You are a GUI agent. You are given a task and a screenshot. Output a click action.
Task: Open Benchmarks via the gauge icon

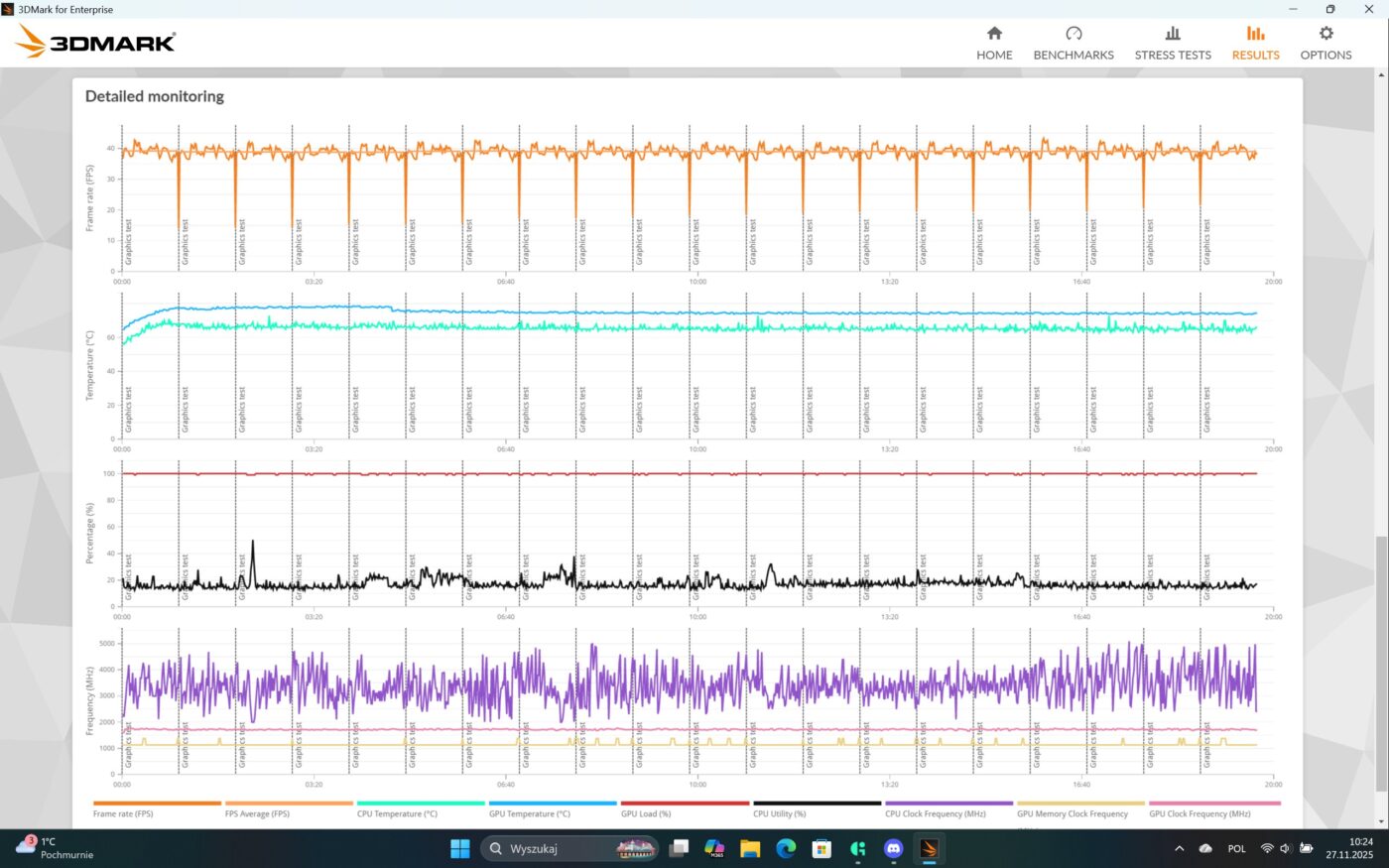pyautogui.click(x=1073, y=34)
